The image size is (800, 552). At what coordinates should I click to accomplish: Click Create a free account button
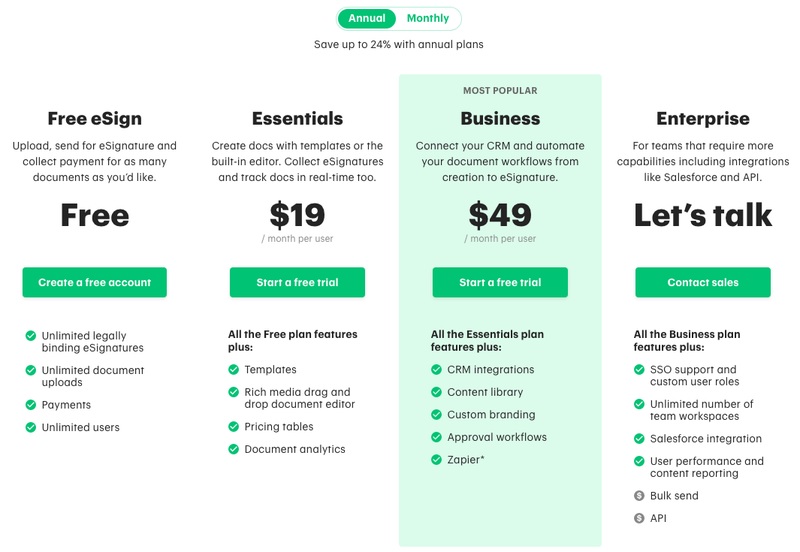tap(94, 282)
